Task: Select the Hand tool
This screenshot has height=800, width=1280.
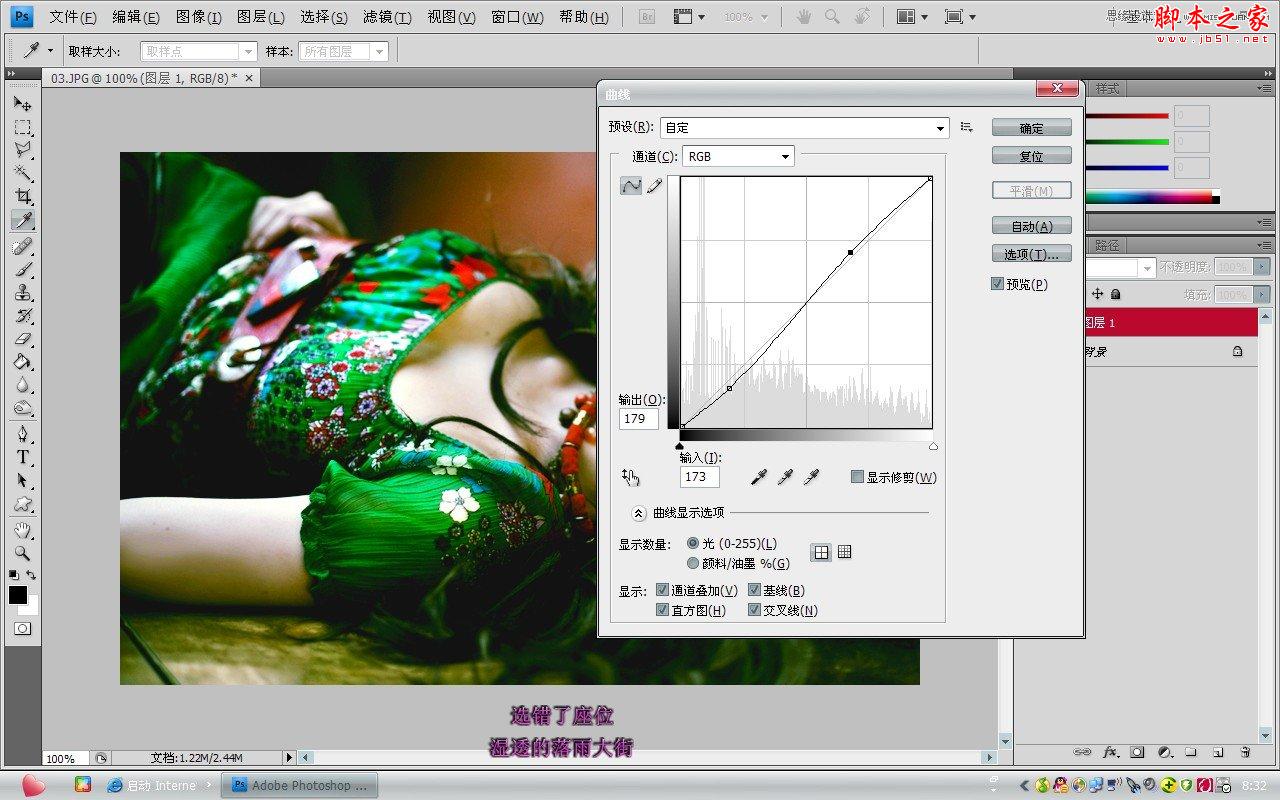Action: 22,530
